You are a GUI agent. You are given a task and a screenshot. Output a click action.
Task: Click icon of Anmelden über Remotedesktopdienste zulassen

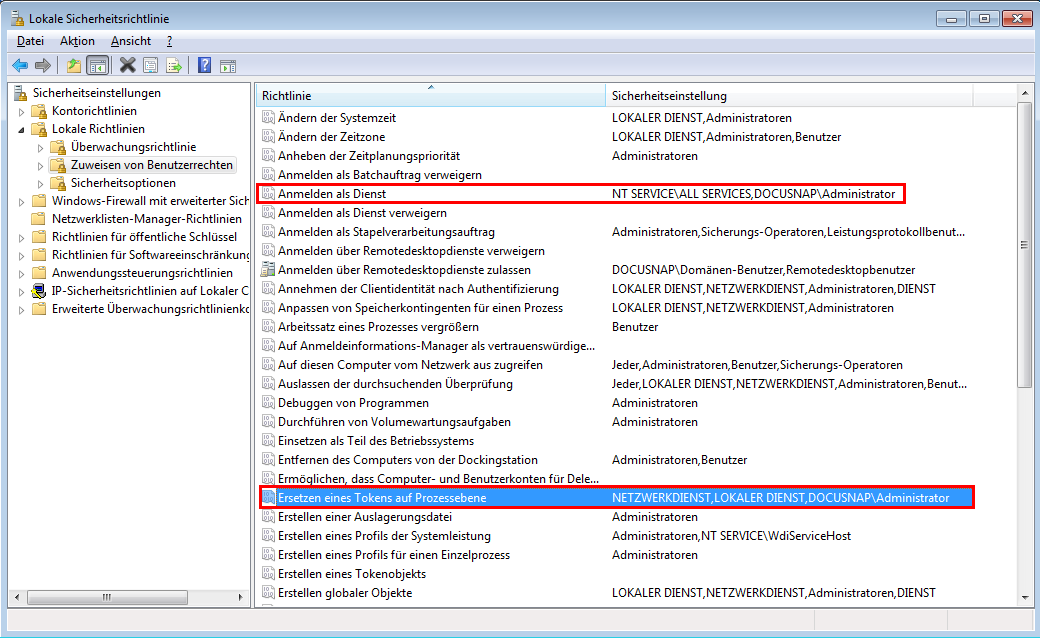tap(268, 270)
